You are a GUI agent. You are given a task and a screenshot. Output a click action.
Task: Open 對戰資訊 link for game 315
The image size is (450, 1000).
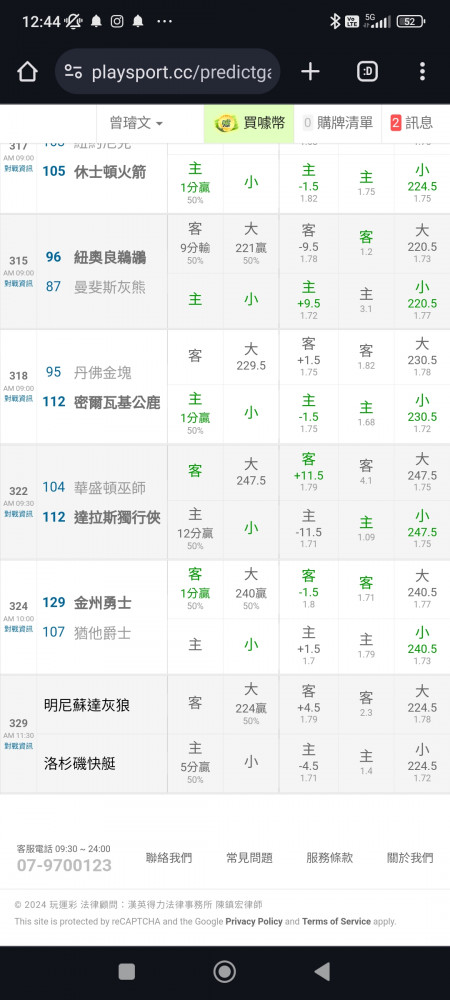point(18,283)
